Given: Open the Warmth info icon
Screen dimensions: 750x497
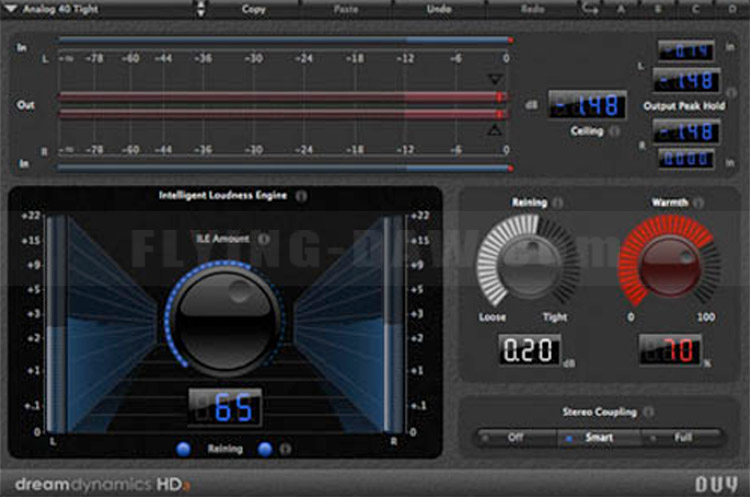Looking at the screenshot, I should (698, 203).
